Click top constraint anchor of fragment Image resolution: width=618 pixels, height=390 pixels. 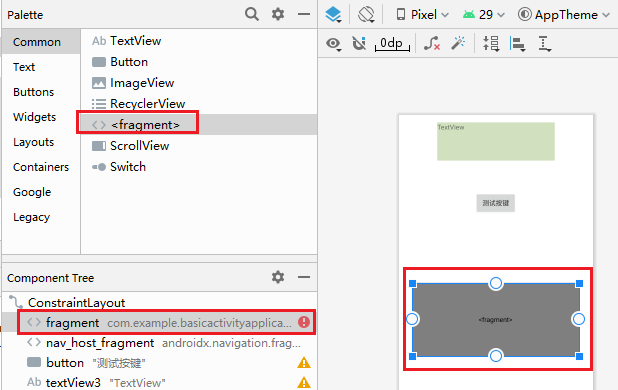pos(496,283)
